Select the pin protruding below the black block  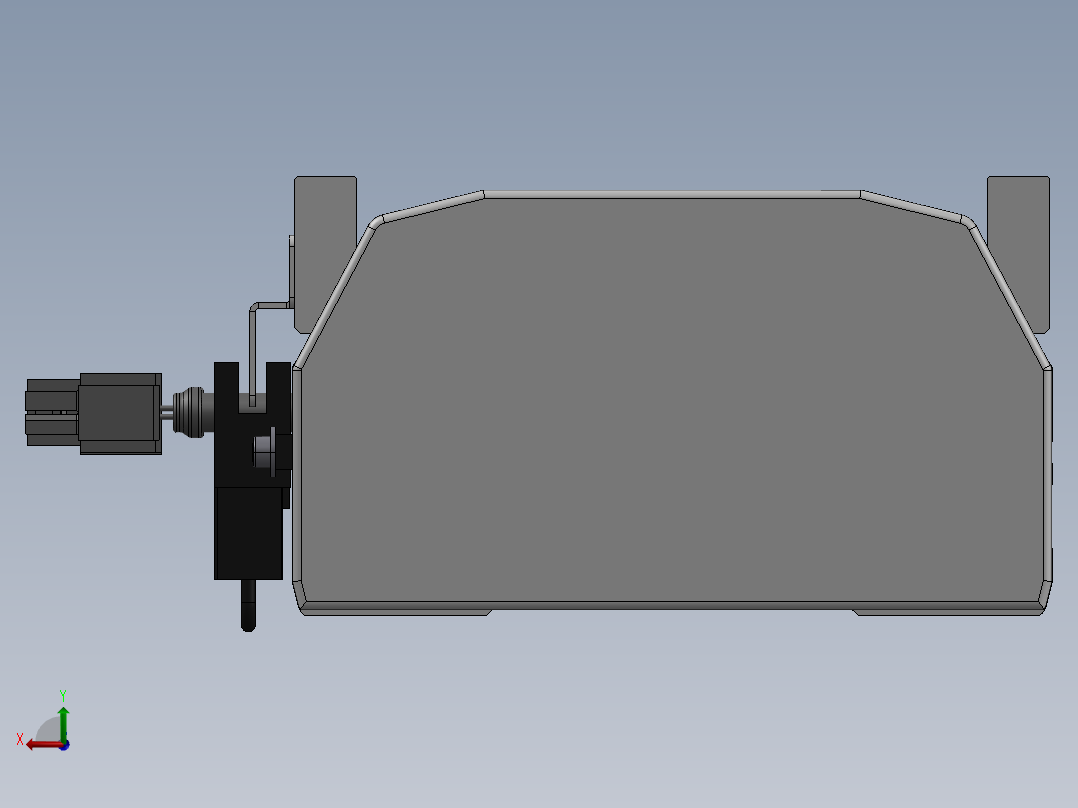[x=248, y=605]
